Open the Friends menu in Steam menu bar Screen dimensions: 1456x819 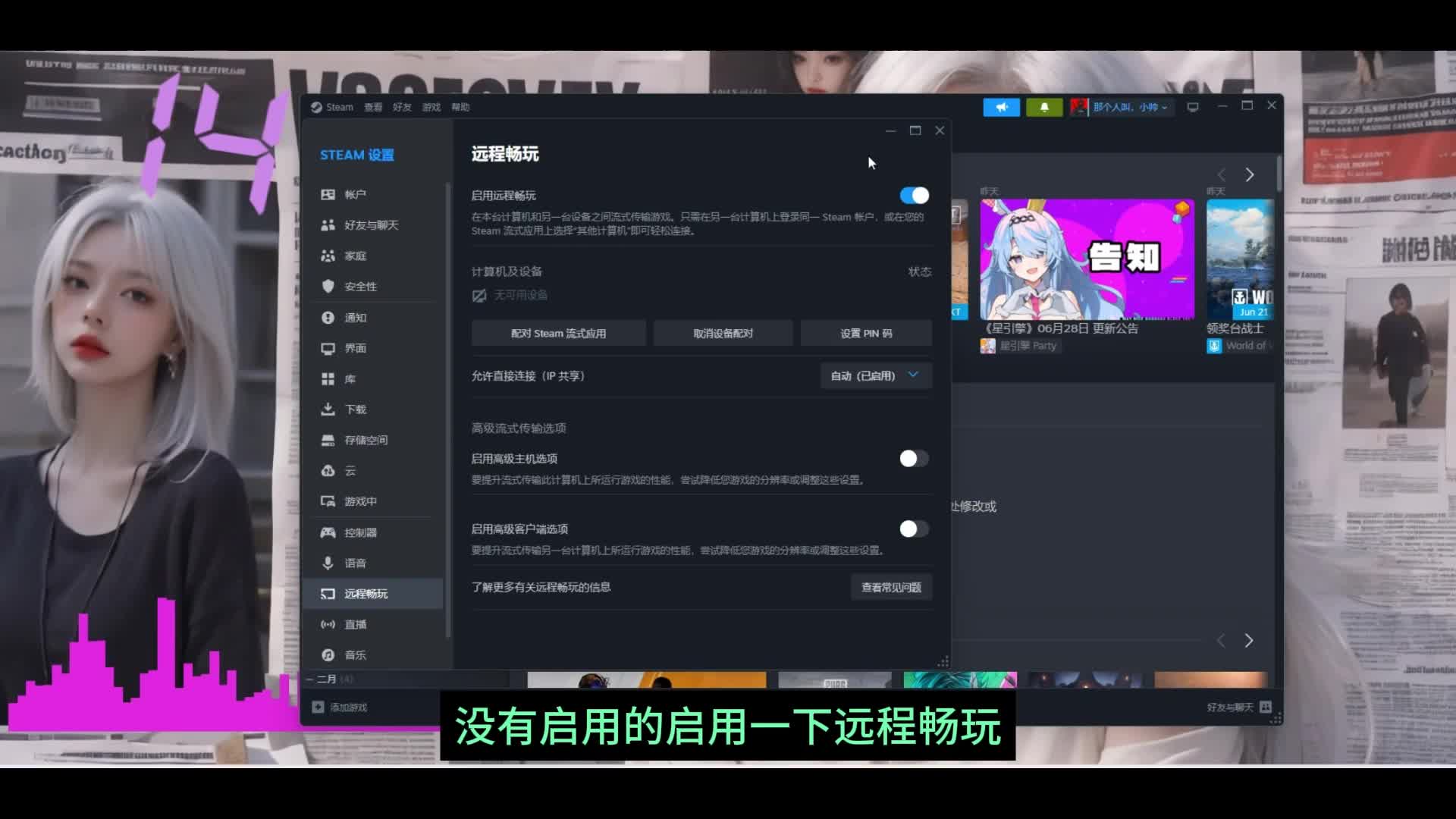[x=402, y=107]
